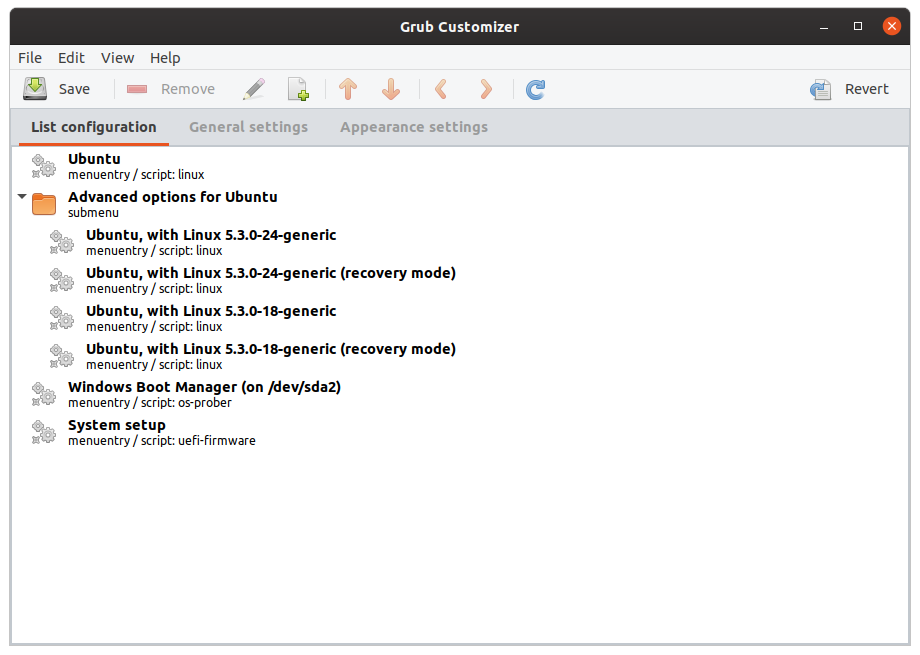Collapse the Advanced options for Ubuntu submenu
Image resolution: width=920 pixels, height=655 pixels.
point(22,197)
